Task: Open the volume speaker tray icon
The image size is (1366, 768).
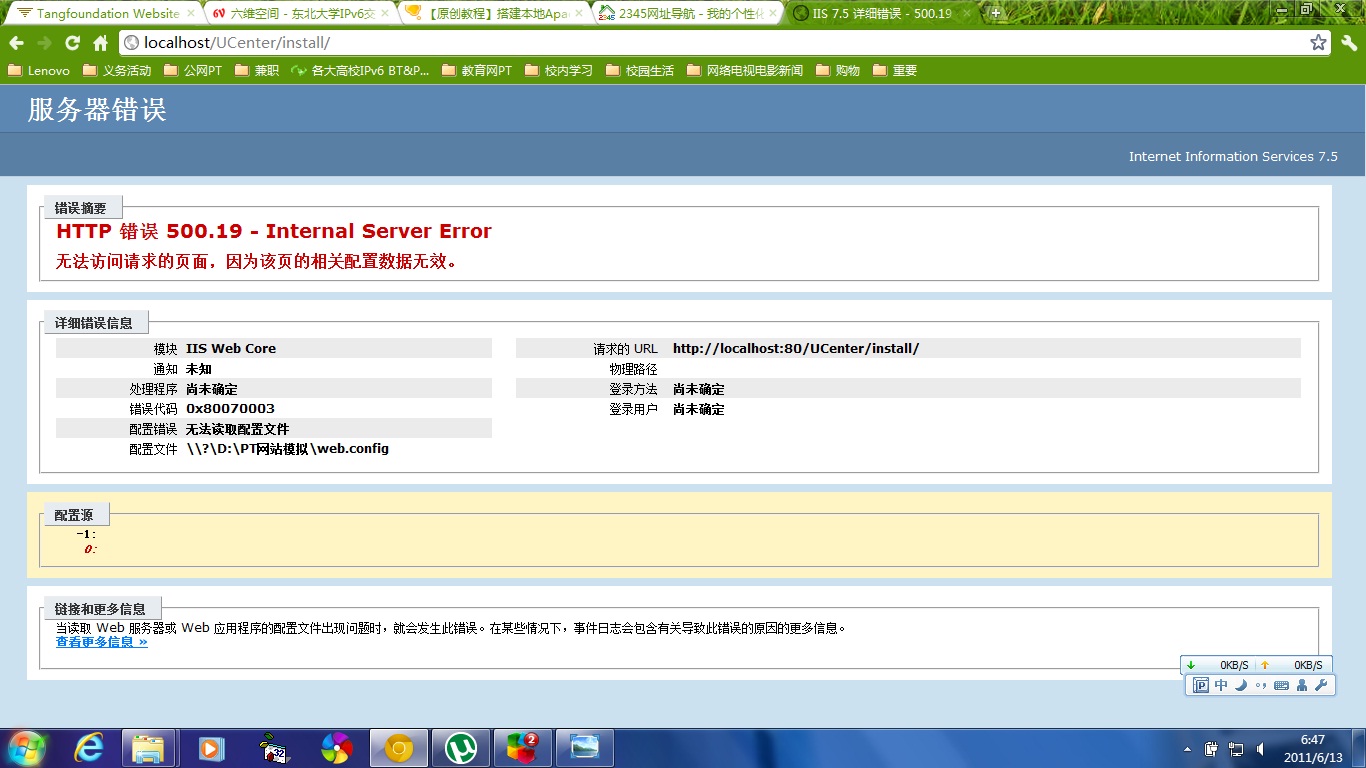Action: pyautogui.click(x=1260, y=749)
